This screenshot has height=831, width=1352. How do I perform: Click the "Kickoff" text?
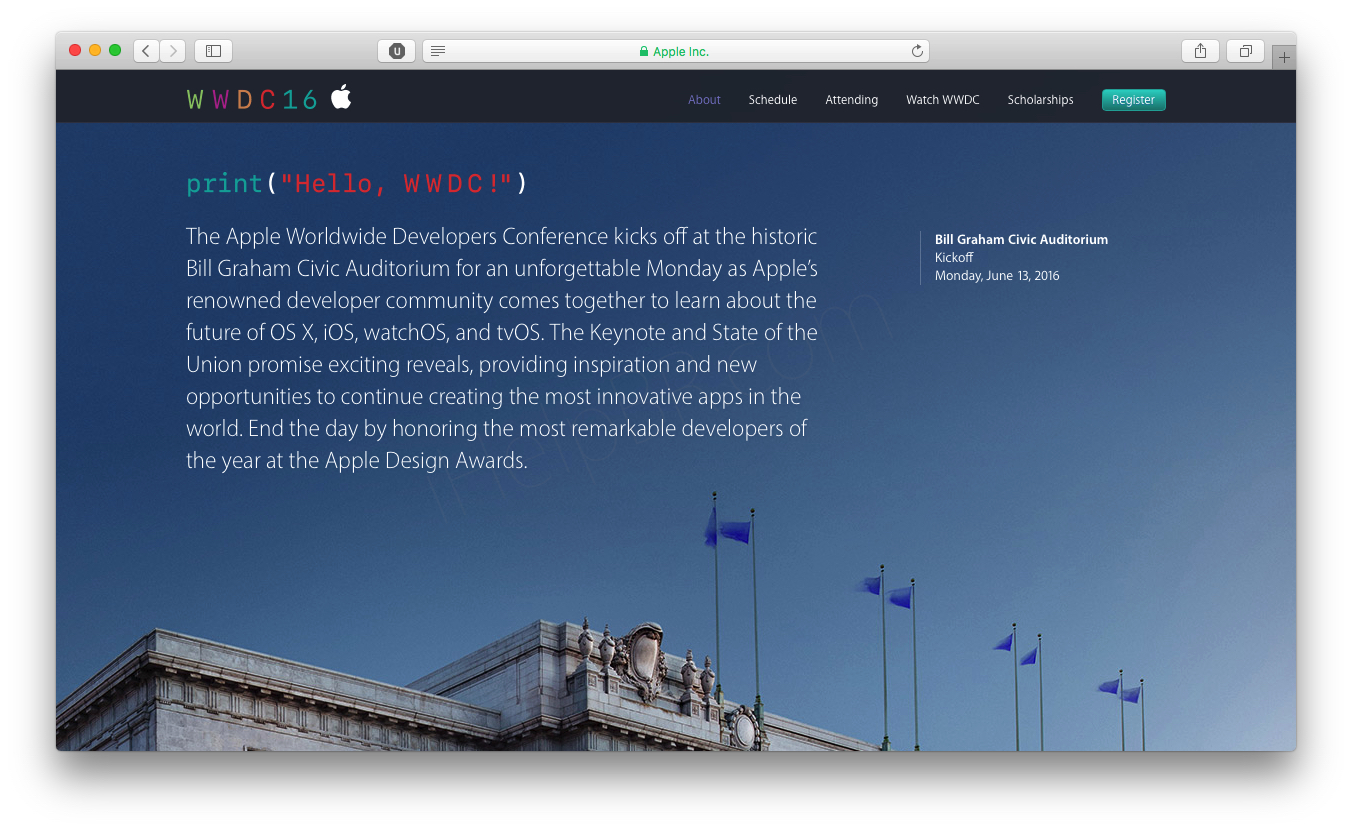[x=954, y=258]
